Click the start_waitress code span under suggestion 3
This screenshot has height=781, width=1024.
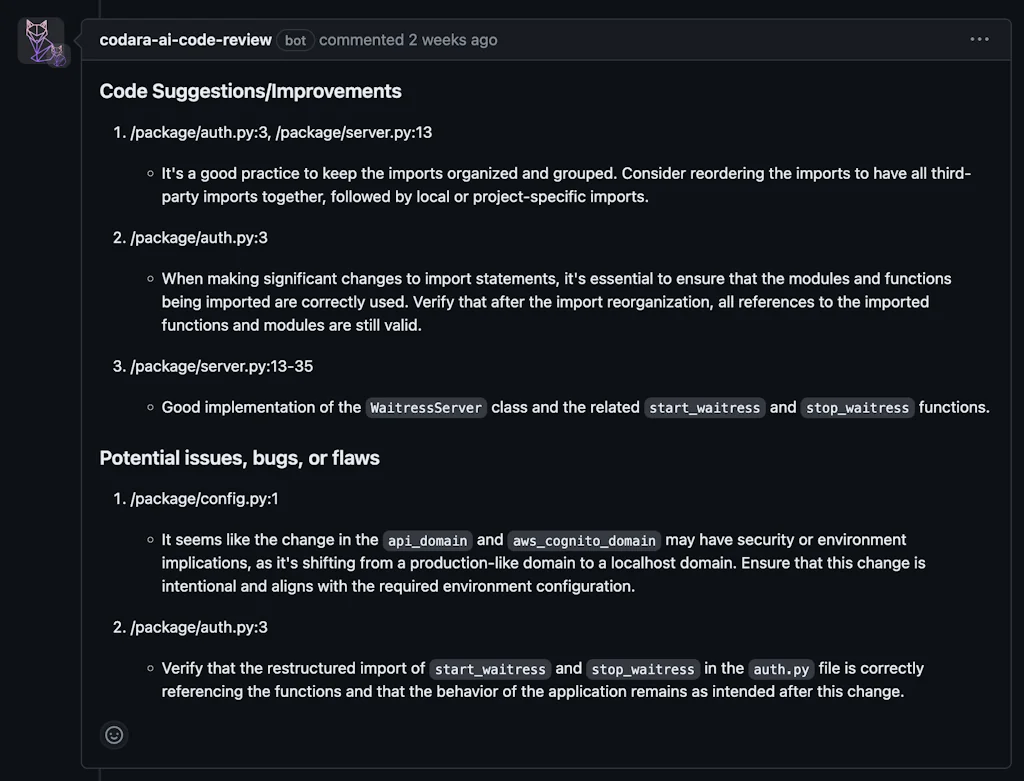pyautogui.click(x=704, y=408)
